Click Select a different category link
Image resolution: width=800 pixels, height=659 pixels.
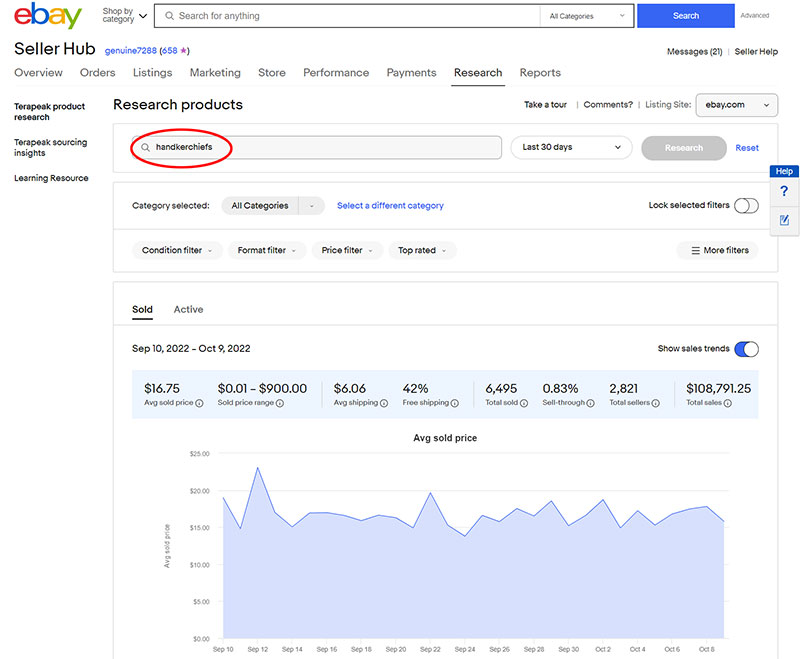pyautogui.click(x=390, y=206)
